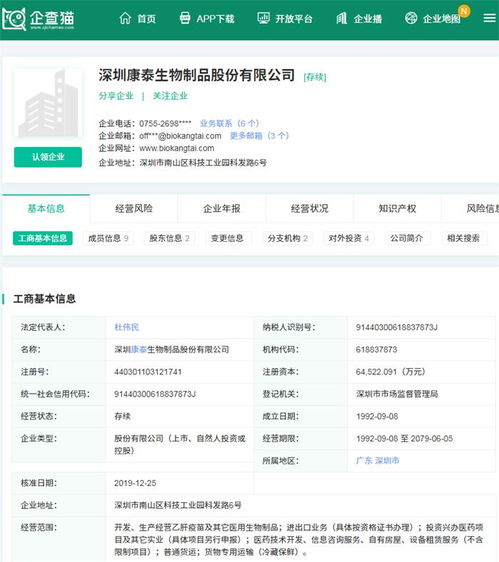Open 业务联系 (6个) link
The height and width of the screenshot is (562, 499).
click(x=229, y=124)
